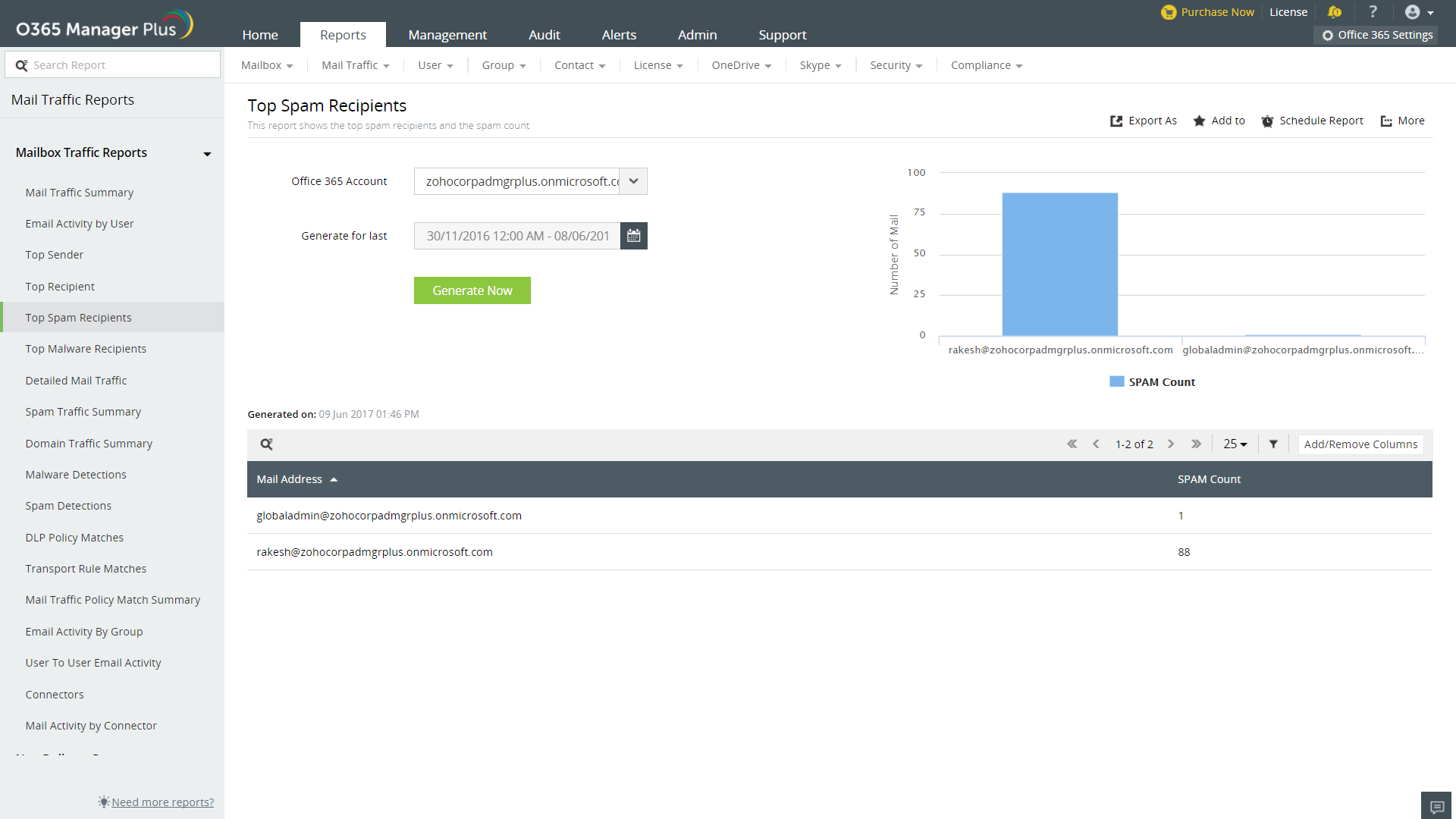This screenshot has width=1456, height=819.
Task: Open the calendar date picker icon
Action: click(x=633, y=236)
